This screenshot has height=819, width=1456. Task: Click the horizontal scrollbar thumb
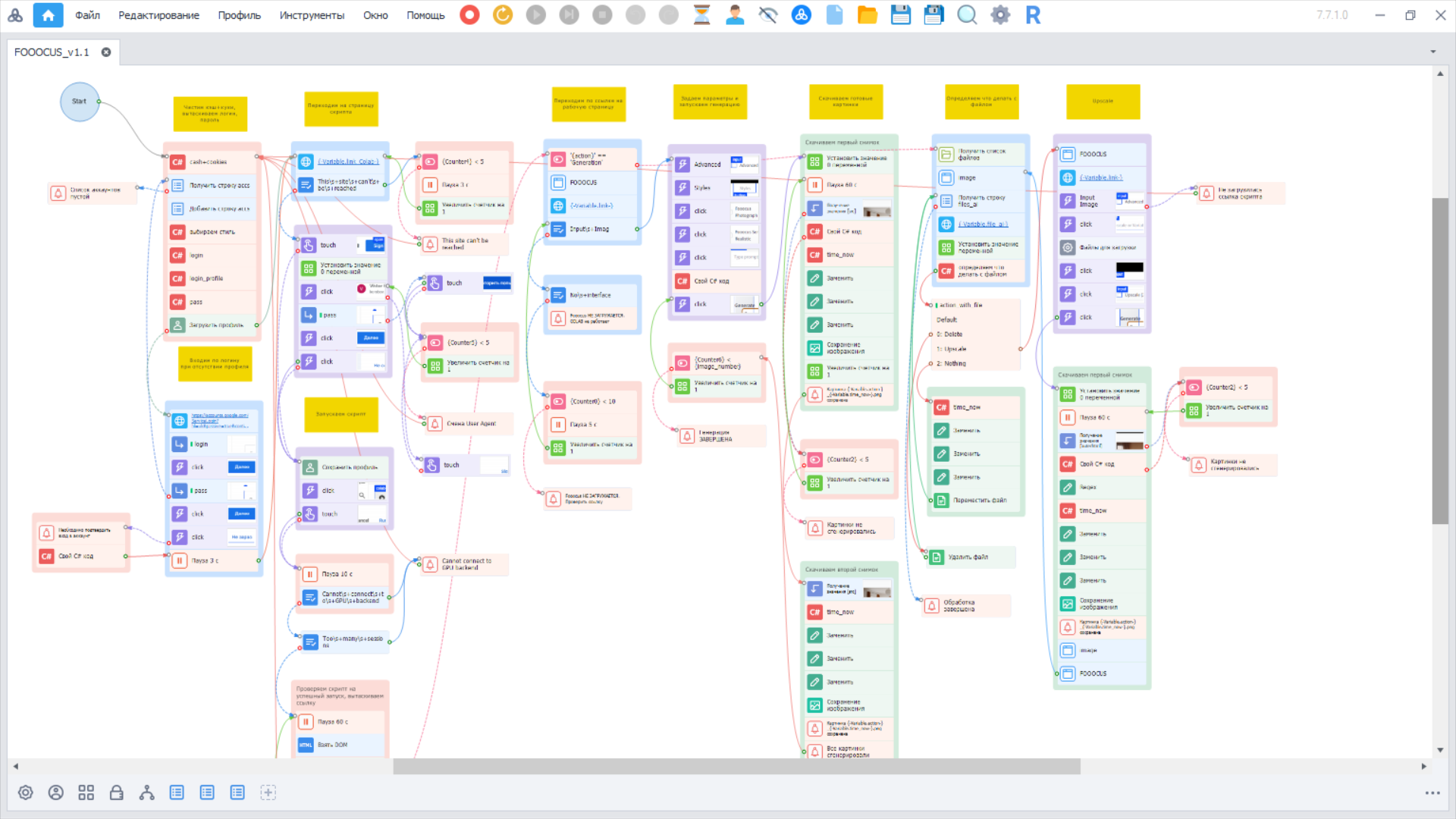pos(736,767)
